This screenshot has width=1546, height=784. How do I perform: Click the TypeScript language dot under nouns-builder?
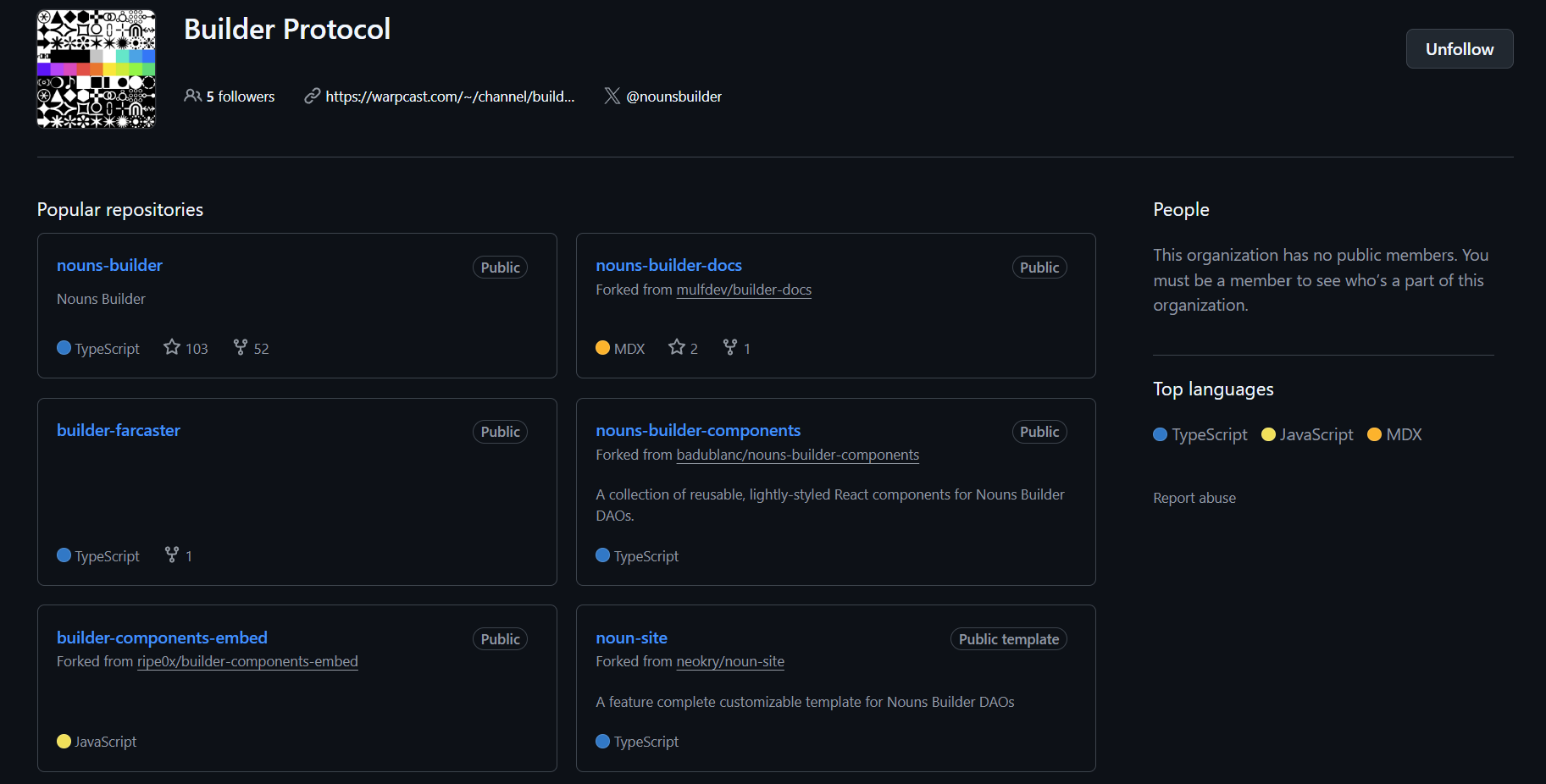click(x=63, y=347)
